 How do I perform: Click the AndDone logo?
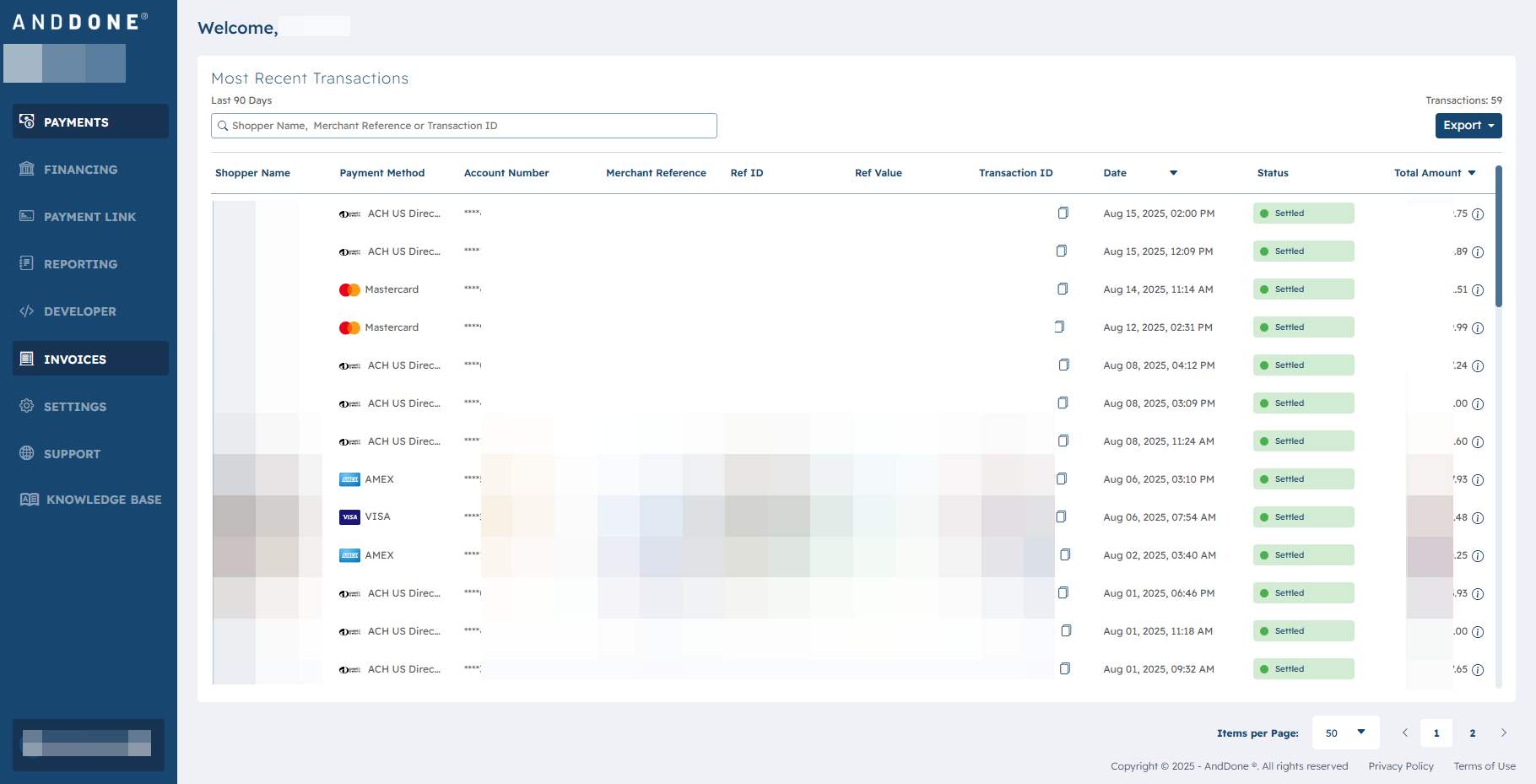(80, 22)
